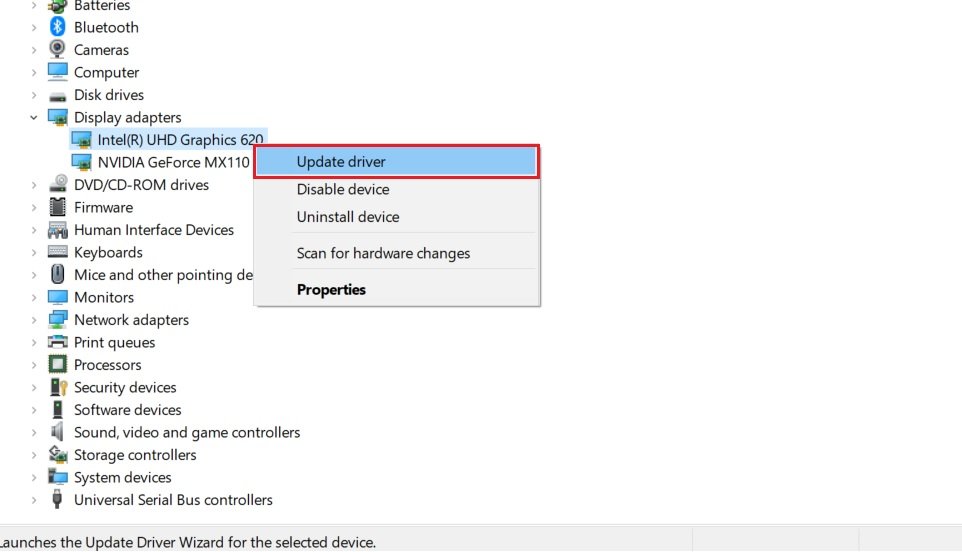
Task: Select the Print queues label
Action: [x=115, y=342]
